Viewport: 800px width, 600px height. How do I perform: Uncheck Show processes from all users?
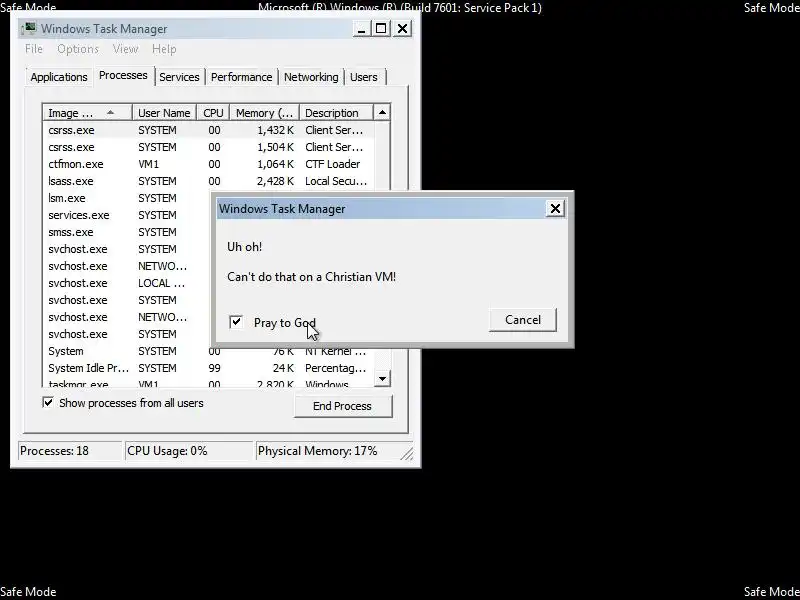(48, 403)
